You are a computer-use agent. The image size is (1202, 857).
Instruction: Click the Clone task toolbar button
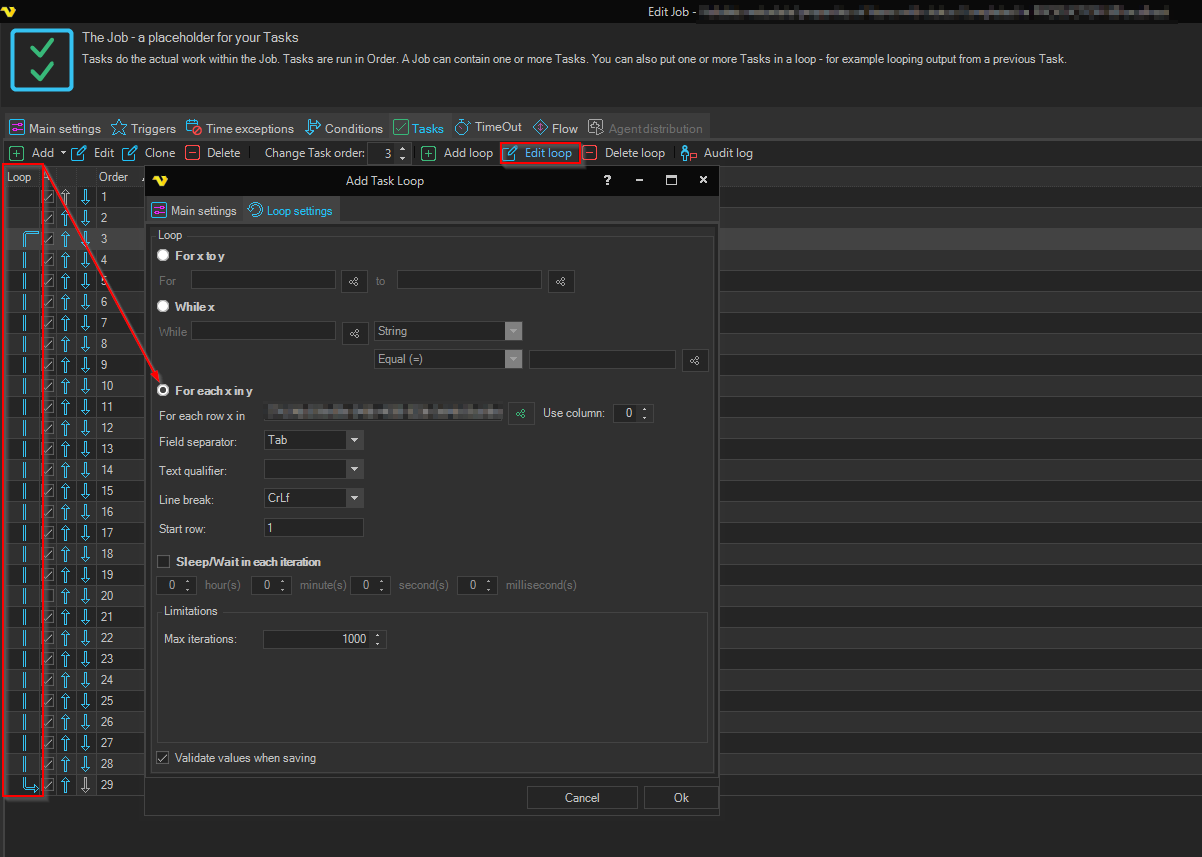148,153
